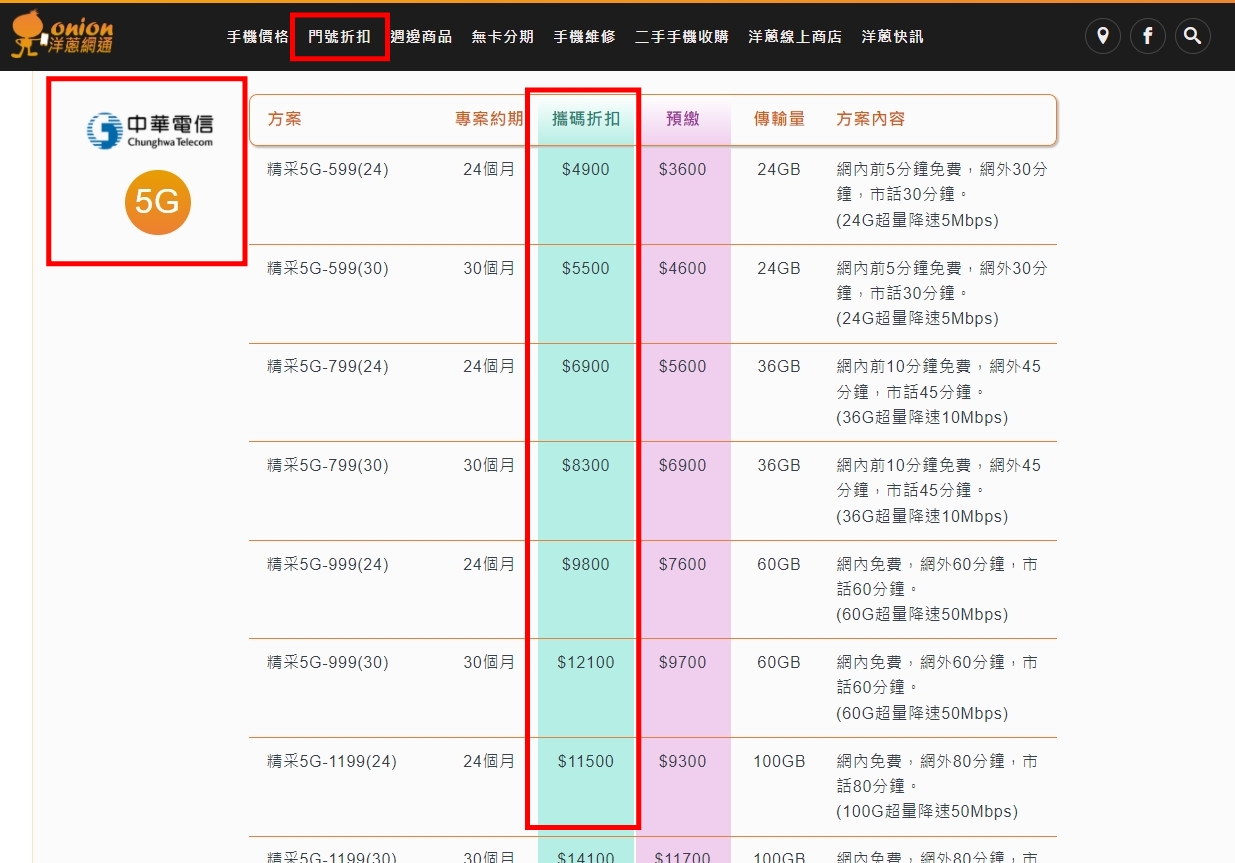The width and height of the screenshot is (1235, 863).
Task: Select the $4600 prepayment value
Action: tap(683, 269)
